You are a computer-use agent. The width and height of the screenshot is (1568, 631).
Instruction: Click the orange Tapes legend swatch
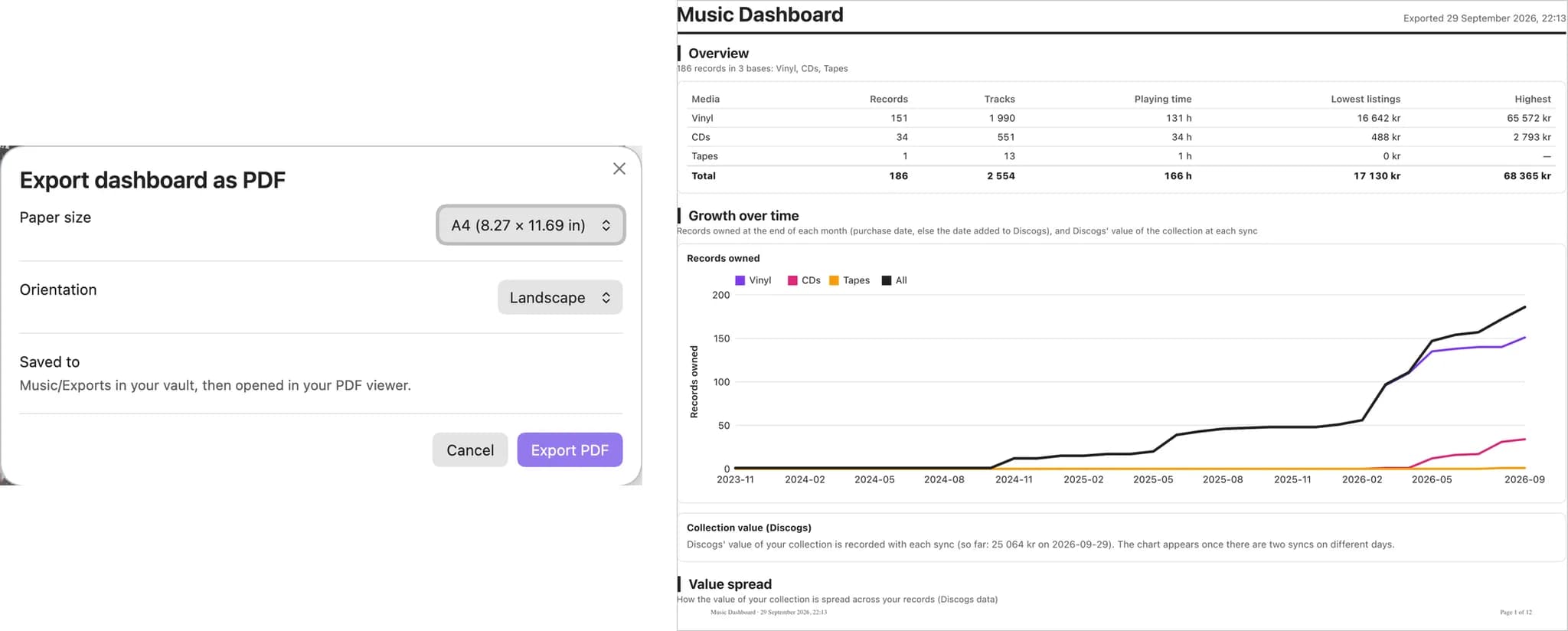(834, 280)
